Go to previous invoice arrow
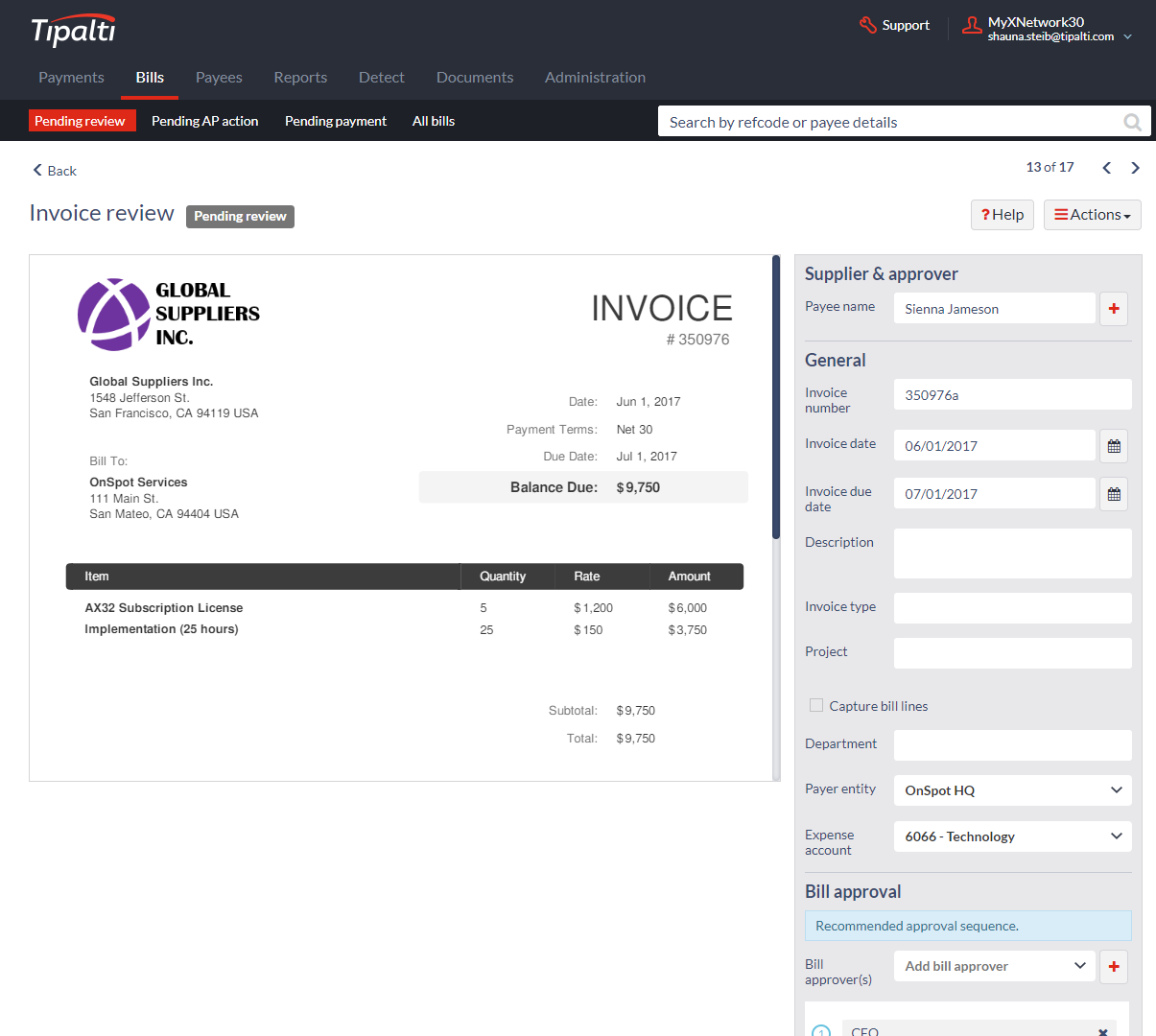Viewport: 1156px width, 1036px height. (1106, 168)
